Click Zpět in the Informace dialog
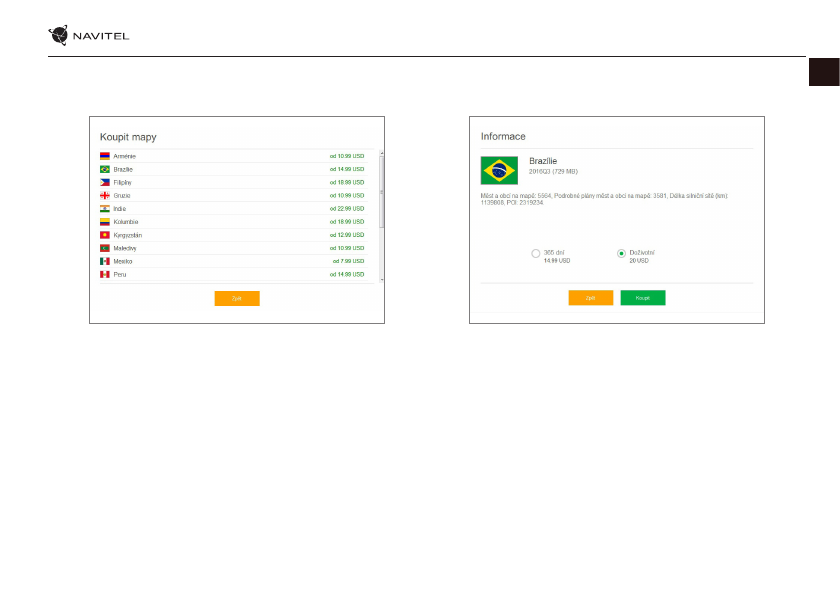 pos(590,298)
